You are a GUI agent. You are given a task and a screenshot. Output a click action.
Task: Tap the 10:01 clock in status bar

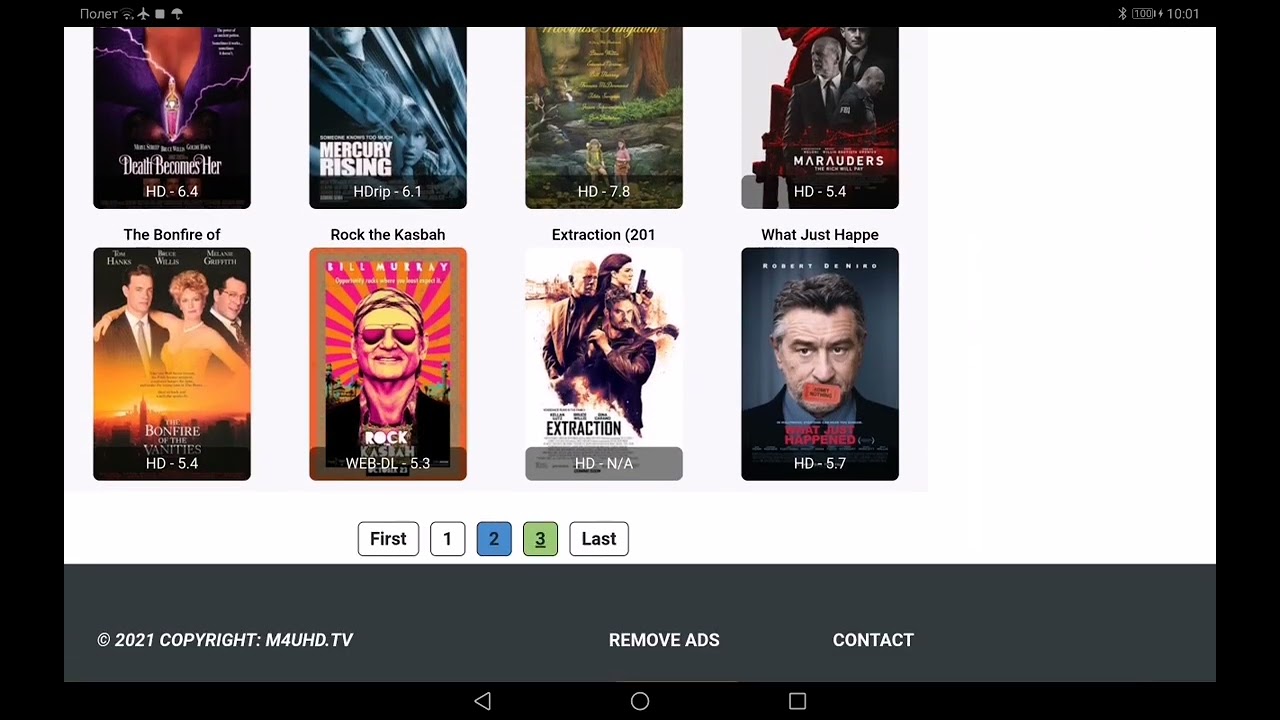[1183, 14]
